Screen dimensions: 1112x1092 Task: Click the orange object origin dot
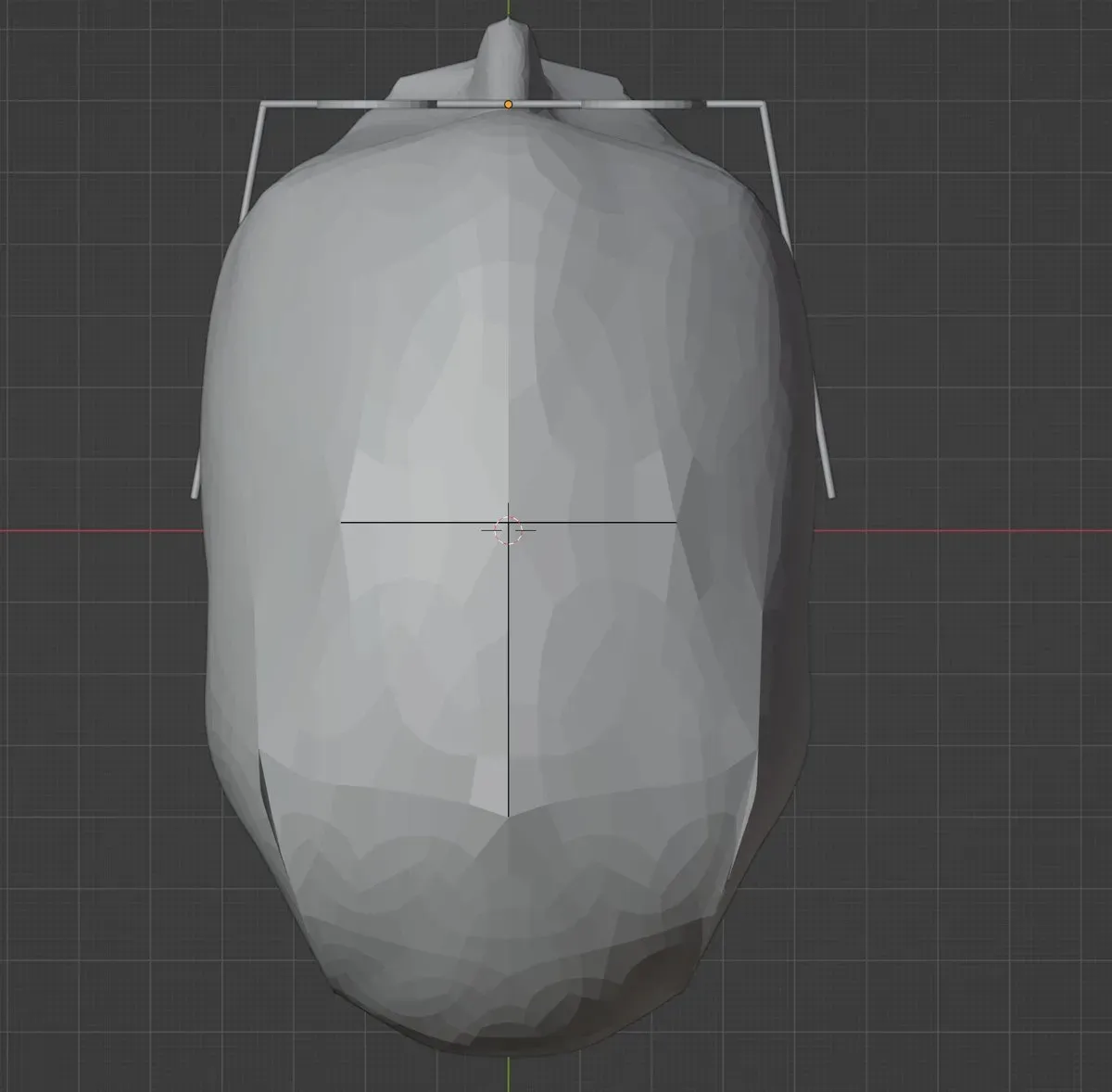coord(508,105)
